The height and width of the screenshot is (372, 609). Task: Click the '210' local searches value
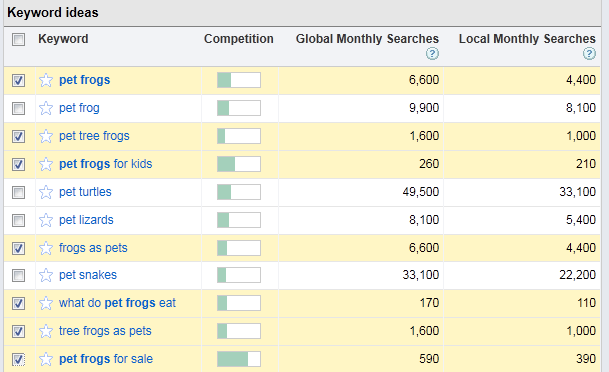586,164
